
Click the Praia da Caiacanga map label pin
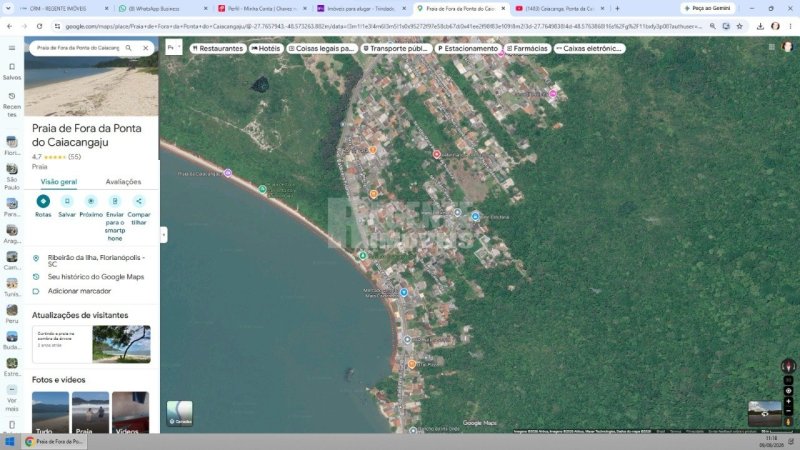(228, 173)
